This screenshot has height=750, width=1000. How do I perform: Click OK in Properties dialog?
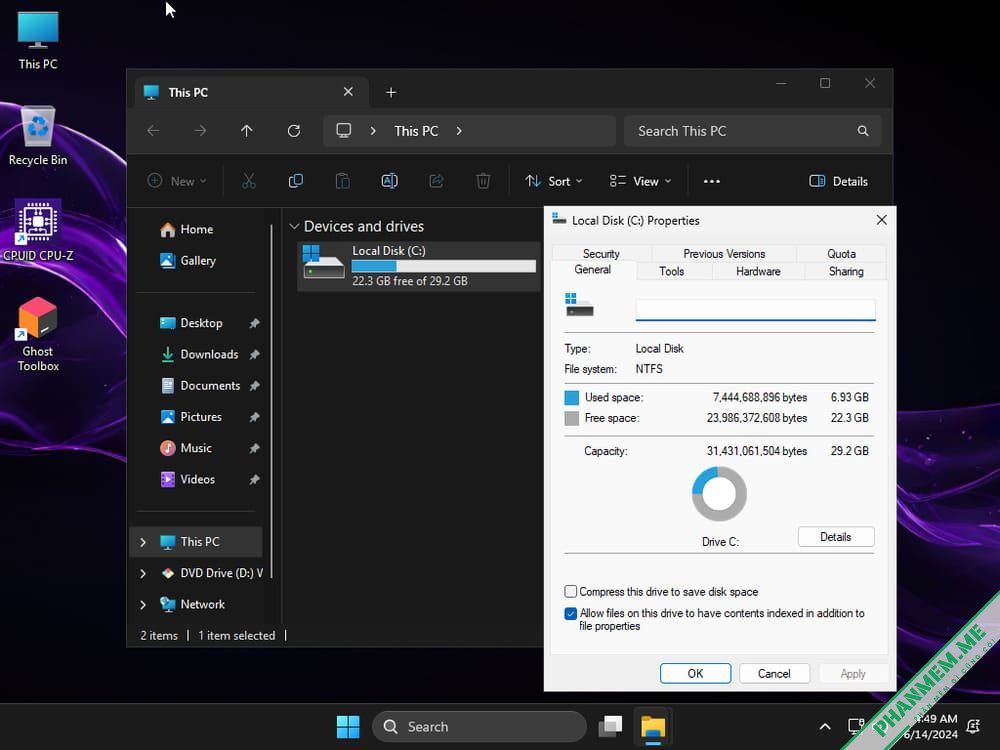pos(695,673)
